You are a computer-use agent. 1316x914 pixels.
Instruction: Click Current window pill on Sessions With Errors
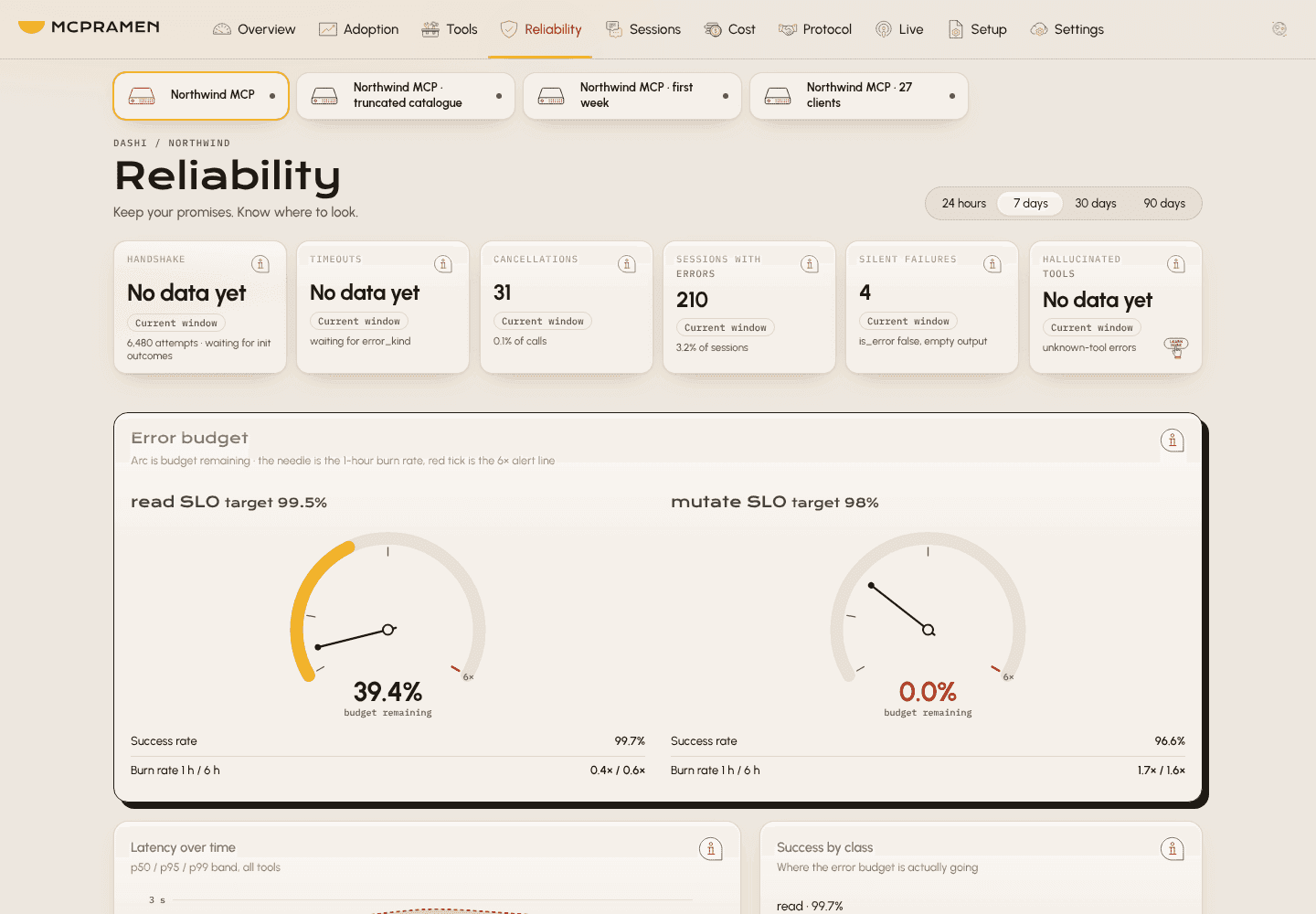pyautogui.click(x=726, y=327)
